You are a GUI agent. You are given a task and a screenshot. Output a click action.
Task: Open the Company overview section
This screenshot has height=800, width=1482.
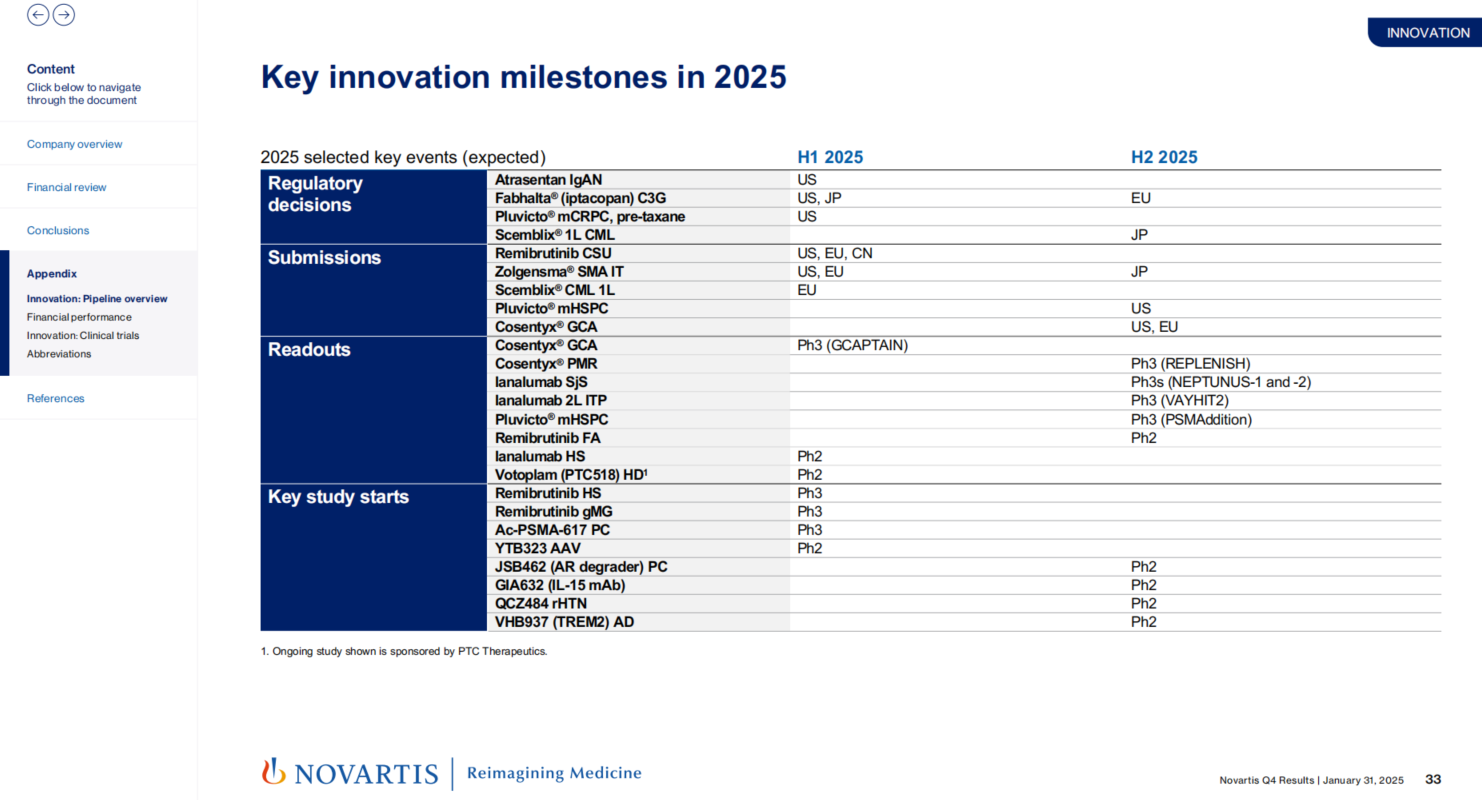[x=75, y=144]
